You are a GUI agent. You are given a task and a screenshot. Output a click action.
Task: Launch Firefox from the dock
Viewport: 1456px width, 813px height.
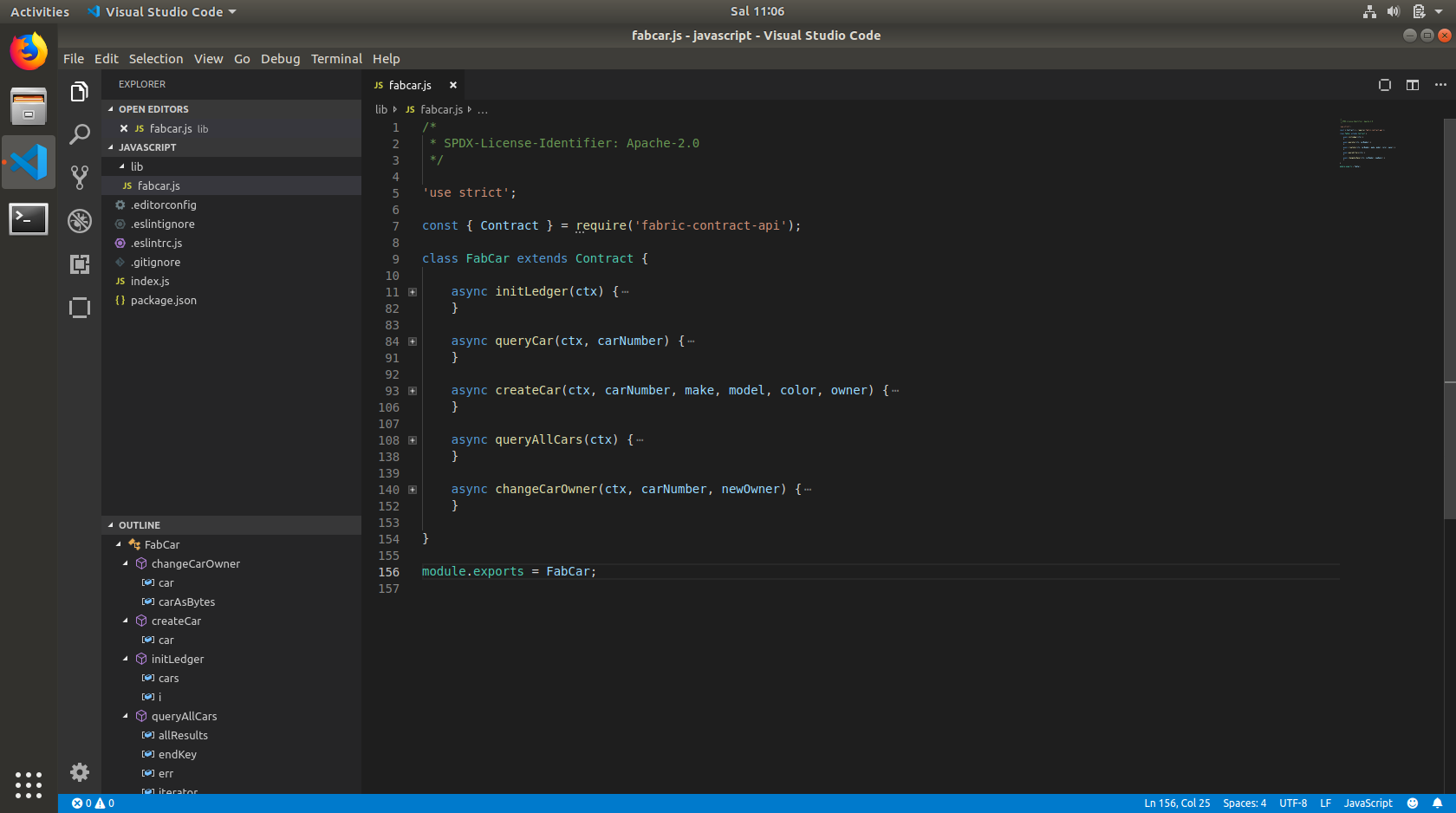coord(29,51)
